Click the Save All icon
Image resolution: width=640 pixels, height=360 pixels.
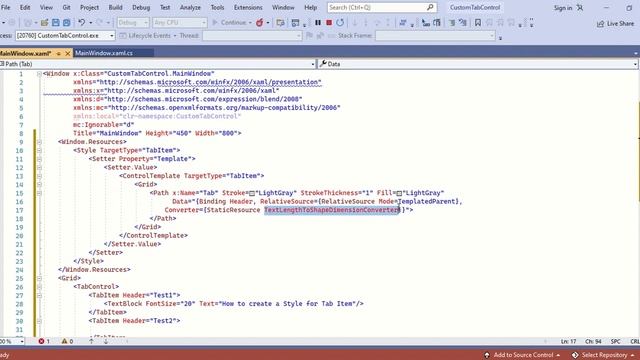(x=67, y=23)
